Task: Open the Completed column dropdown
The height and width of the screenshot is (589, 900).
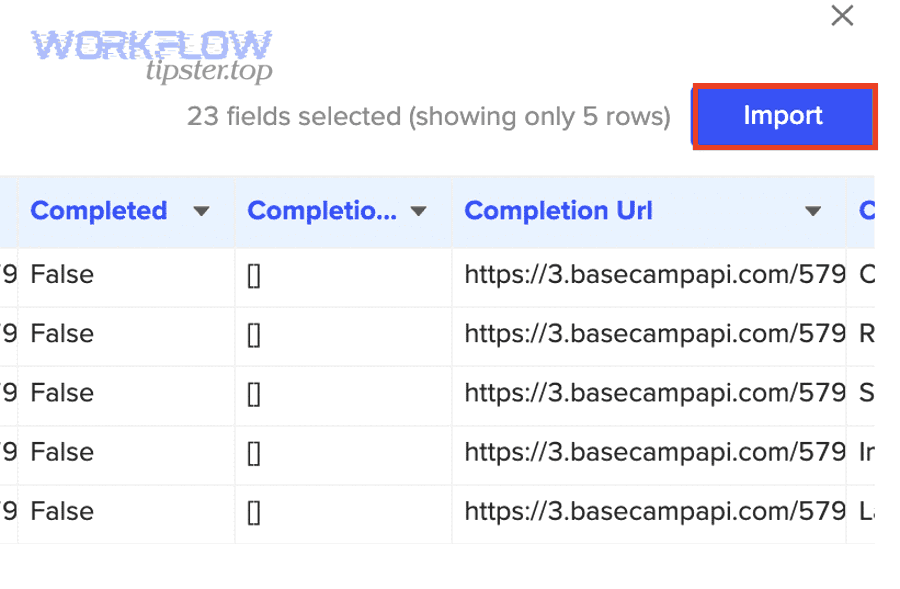Action: (201, 211)
